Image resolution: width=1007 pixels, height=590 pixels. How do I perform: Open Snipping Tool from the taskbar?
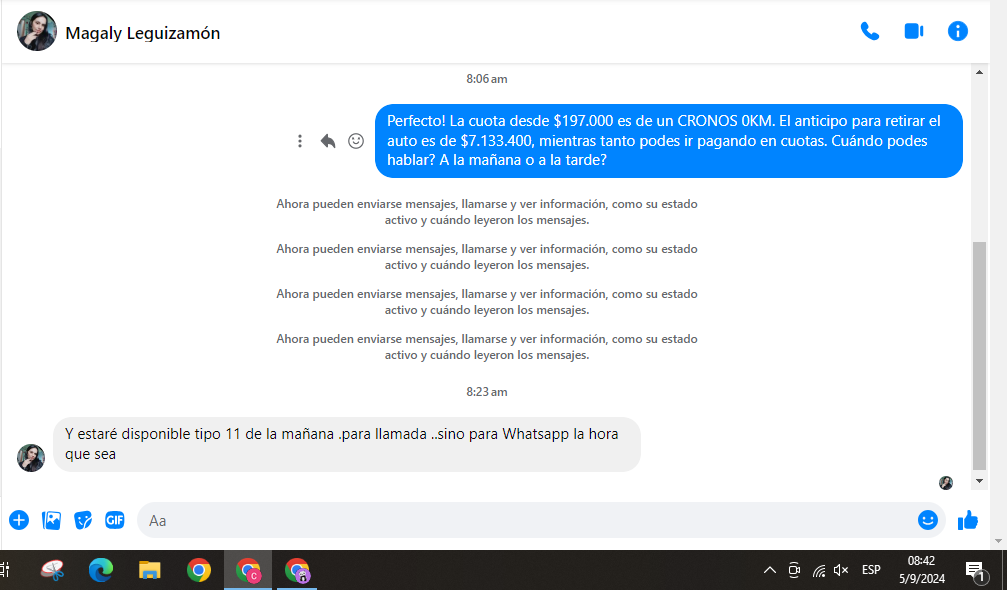point(53,570)
